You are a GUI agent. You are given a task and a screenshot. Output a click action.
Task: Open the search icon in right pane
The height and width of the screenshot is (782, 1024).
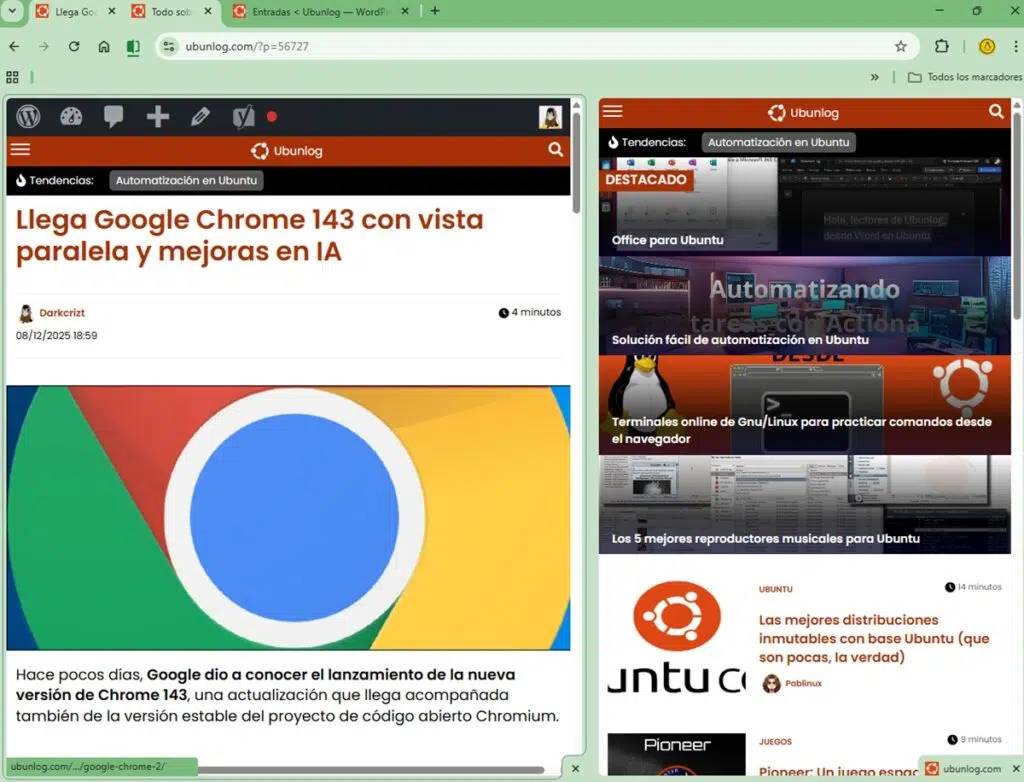pyautogui.click(x=996, y=112)
